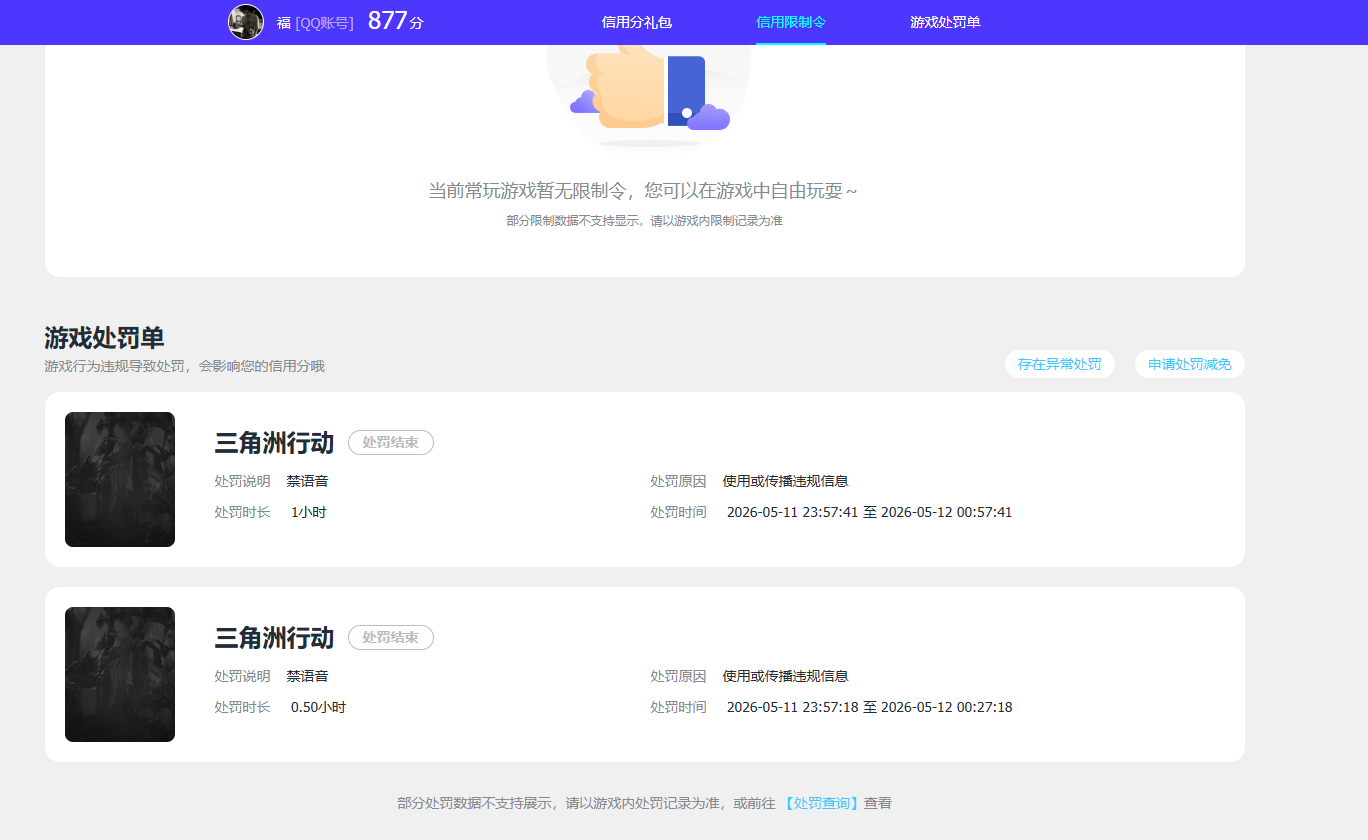Click the user avatar in the header
The height and width of the screenshot is (840, 1368).
pyautogui.click(x=246, y=22)
